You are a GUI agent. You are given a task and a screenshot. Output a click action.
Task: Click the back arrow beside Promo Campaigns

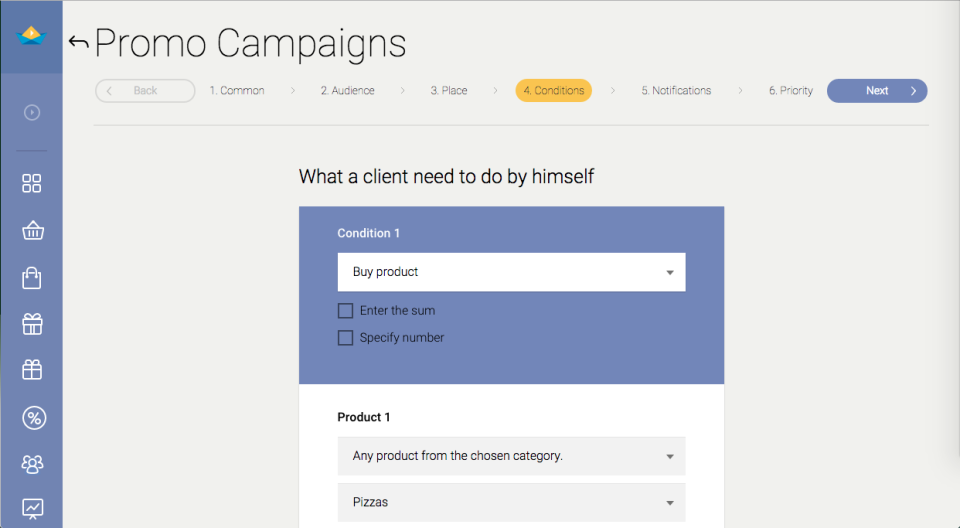(78, 42)
